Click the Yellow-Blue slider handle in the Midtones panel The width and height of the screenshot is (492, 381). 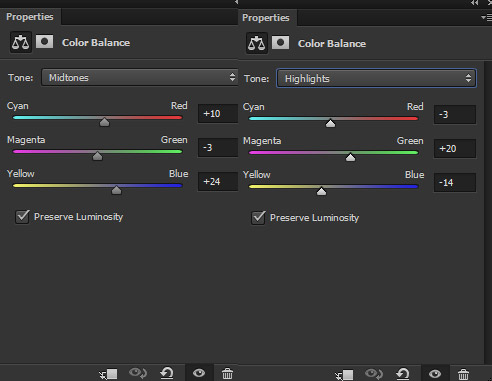(116, 190)
